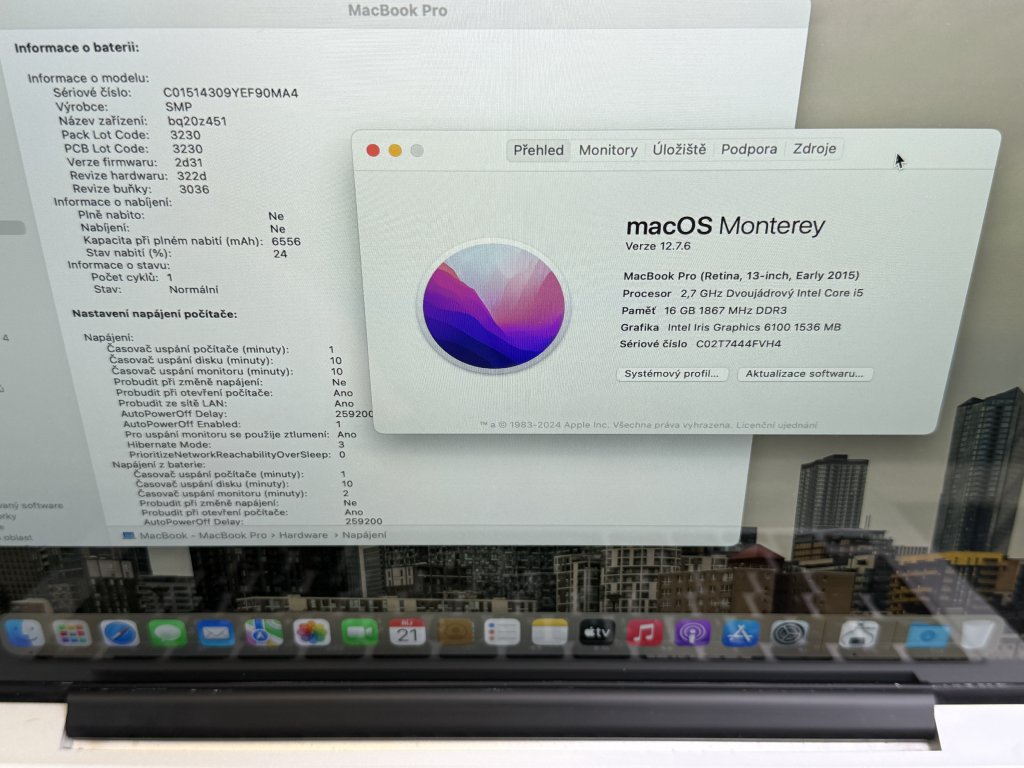Screen dimensions: 1024x768
Task: Switch to the Úložiště tab
Action: click(679, 149)
